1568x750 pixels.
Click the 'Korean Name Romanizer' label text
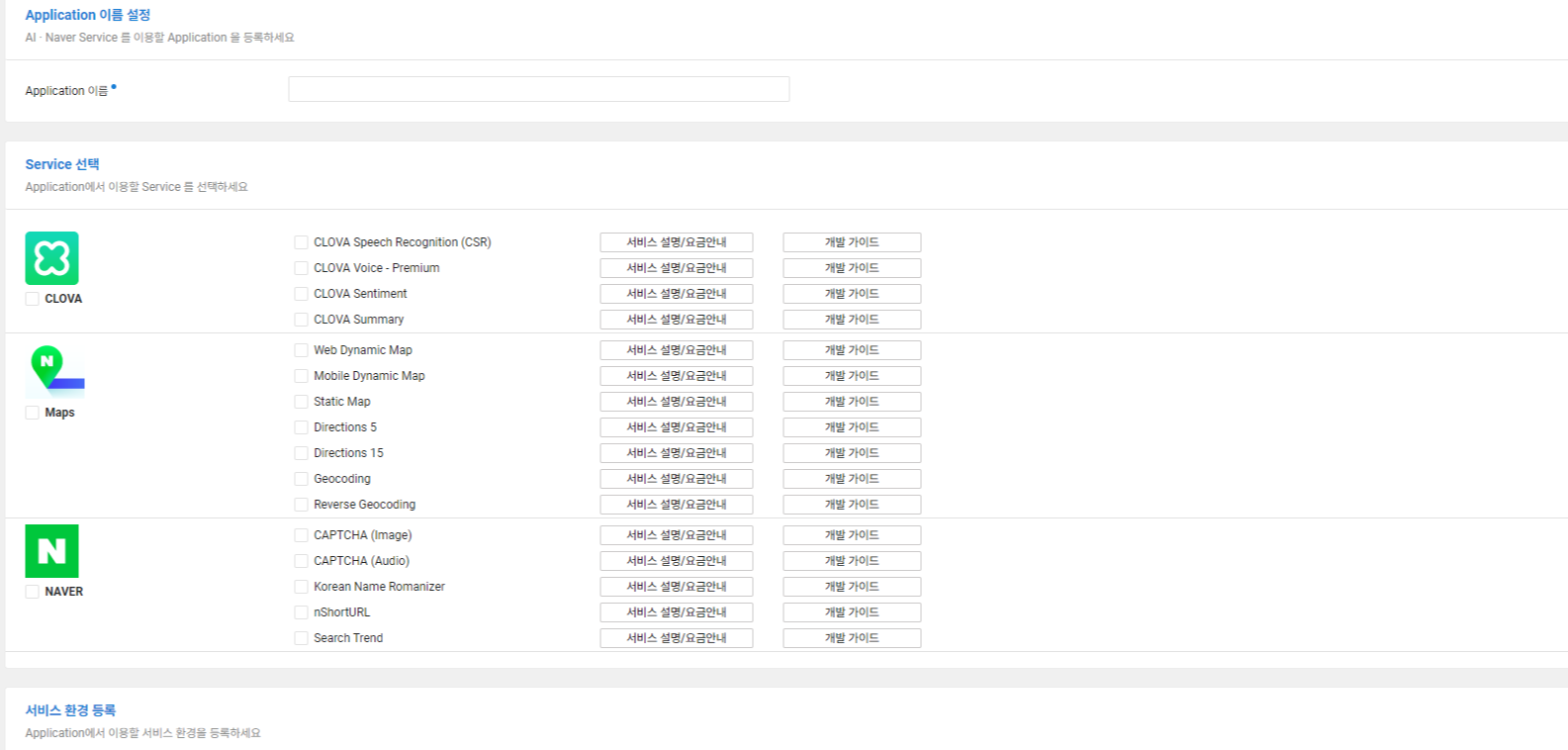pyautogui.click(x=379, y=587)
